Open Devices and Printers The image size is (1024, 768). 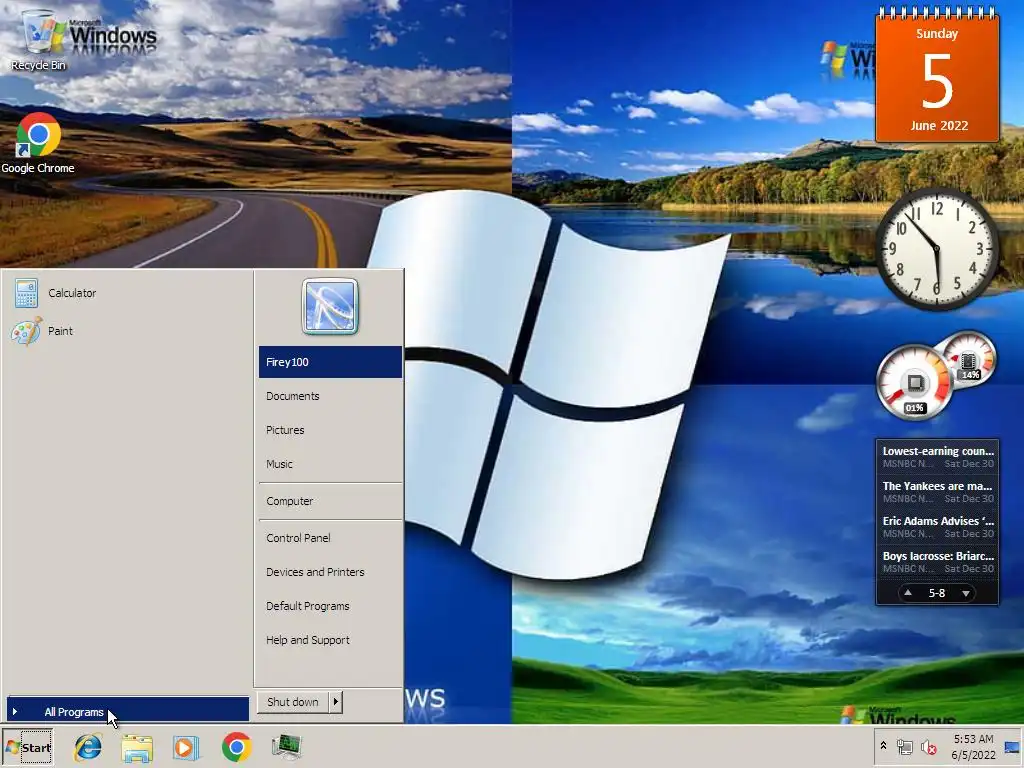point(330,571)
